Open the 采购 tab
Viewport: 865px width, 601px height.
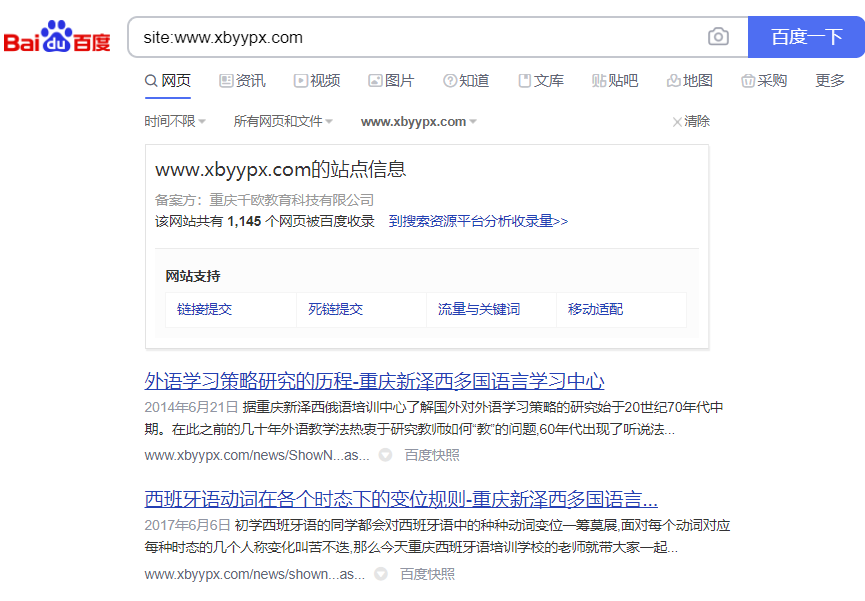tap(764, 81)
